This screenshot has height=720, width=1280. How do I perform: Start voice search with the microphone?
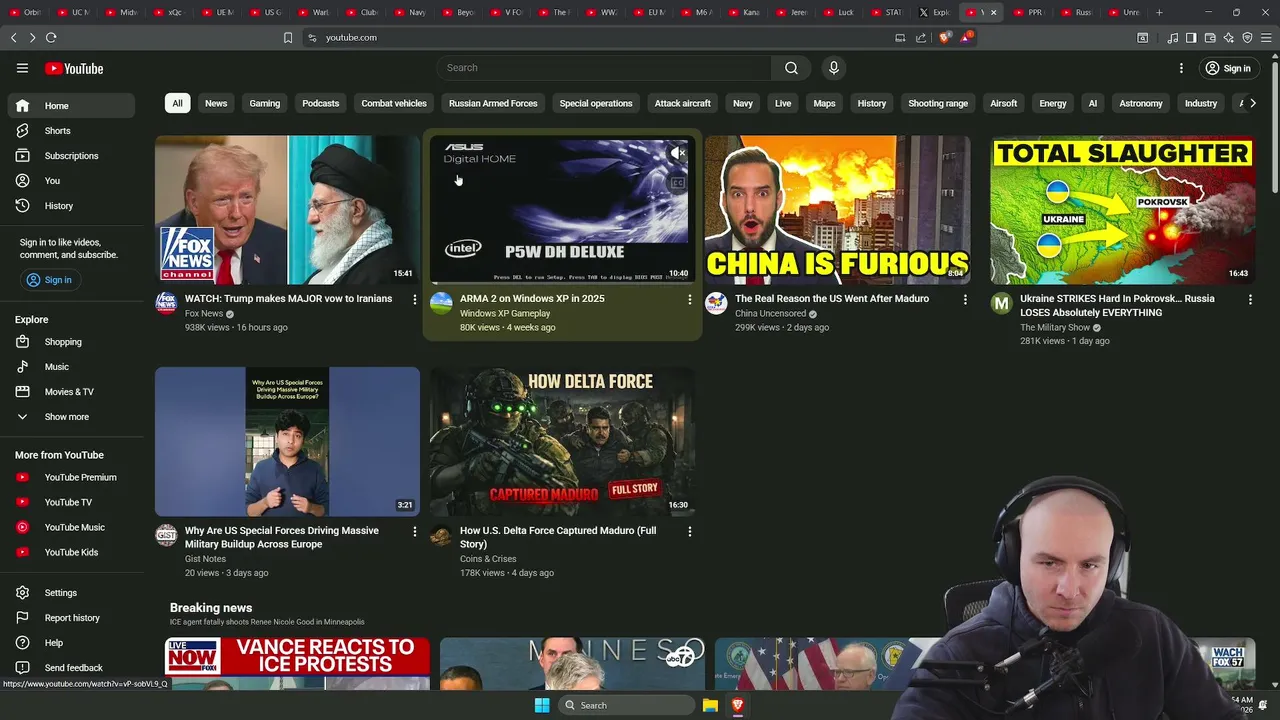[833, 68]
